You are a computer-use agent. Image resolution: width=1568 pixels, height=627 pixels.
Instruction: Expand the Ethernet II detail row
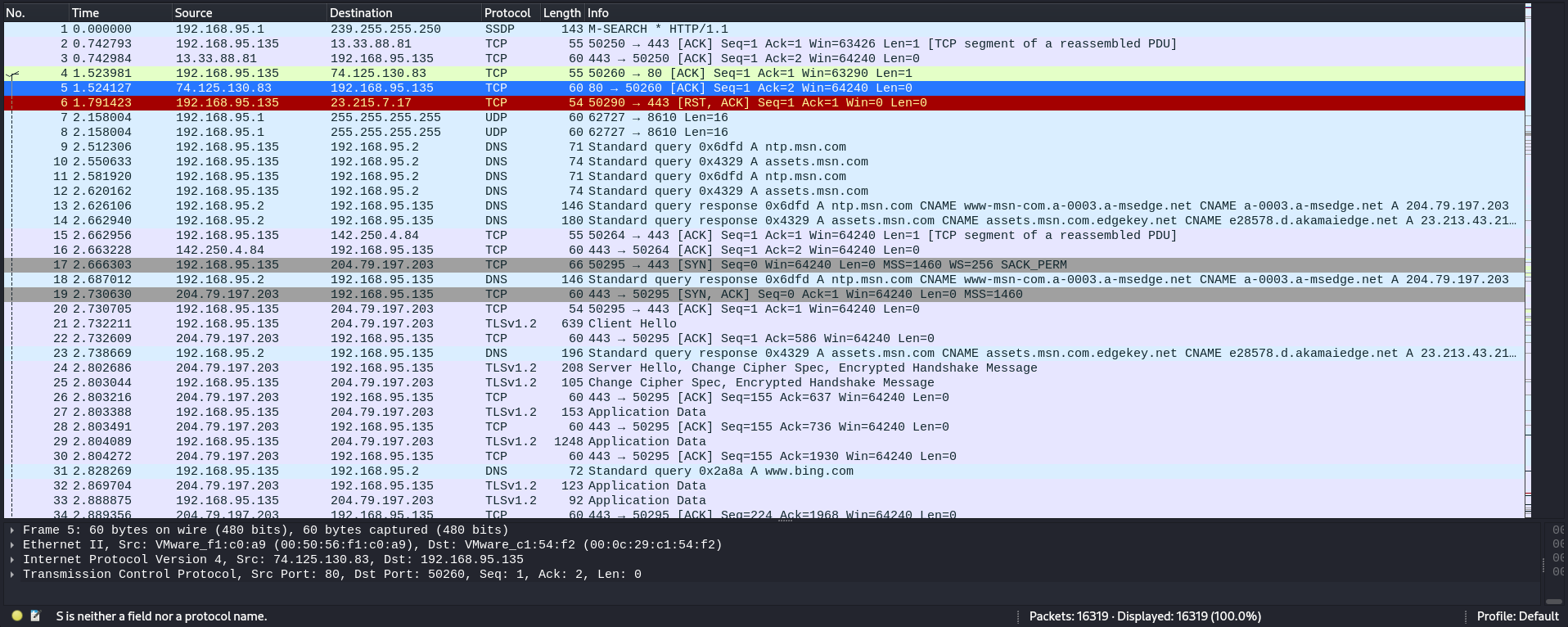point(11,544)
